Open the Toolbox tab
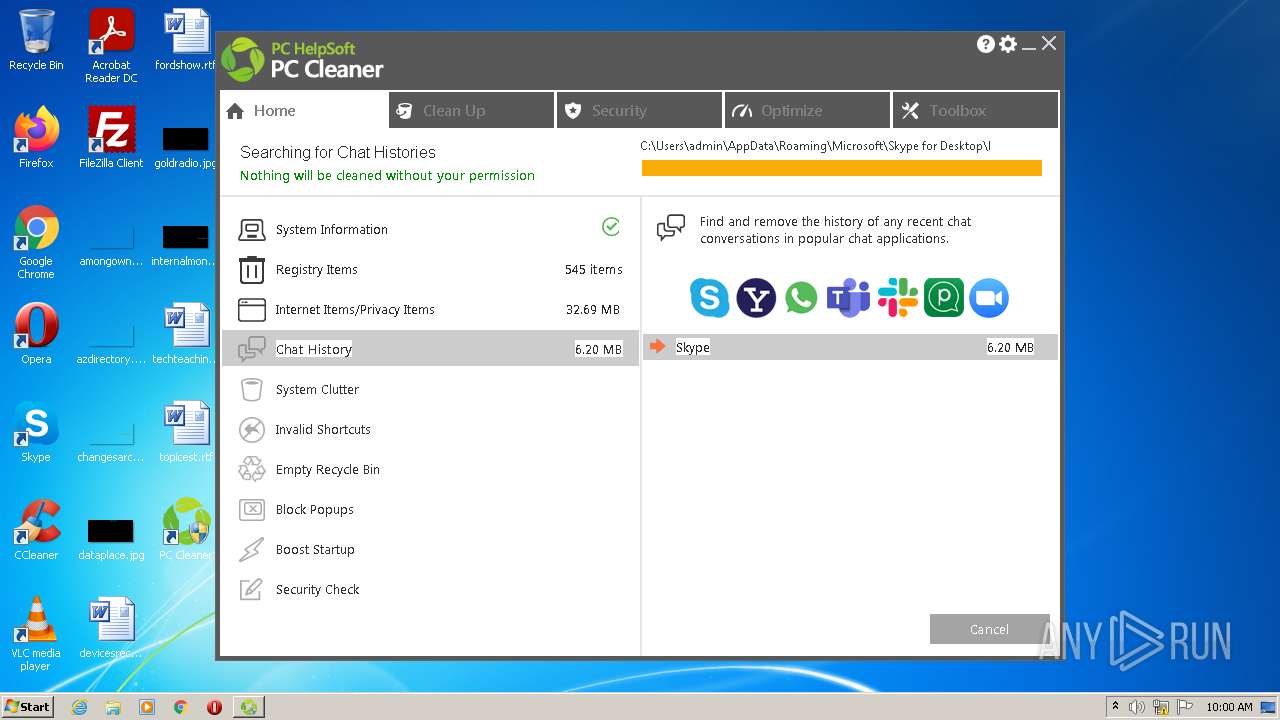Screen dimensions: 1280x720 click(976, 110)
